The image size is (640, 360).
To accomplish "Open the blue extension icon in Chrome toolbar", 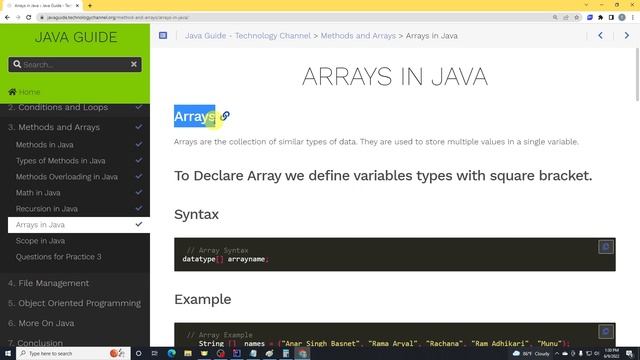I will pos(590,18).
